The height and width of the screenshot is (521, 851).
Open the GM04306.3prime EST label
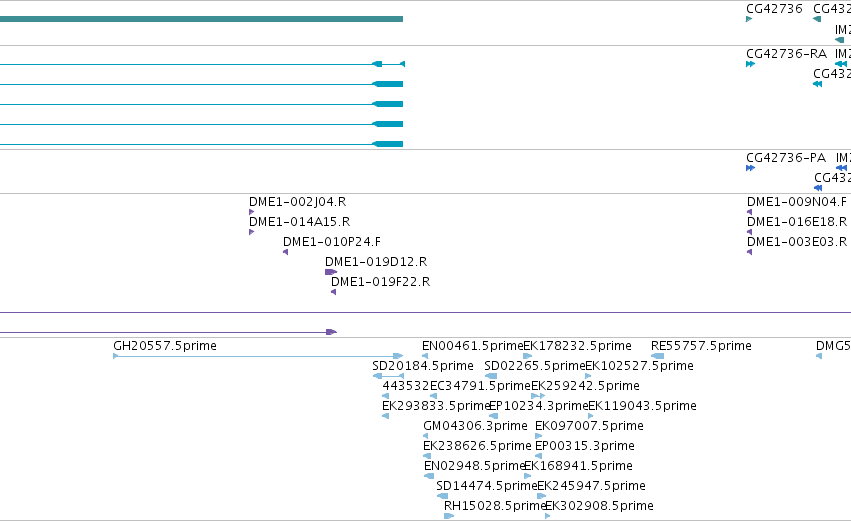coord(475,427)
